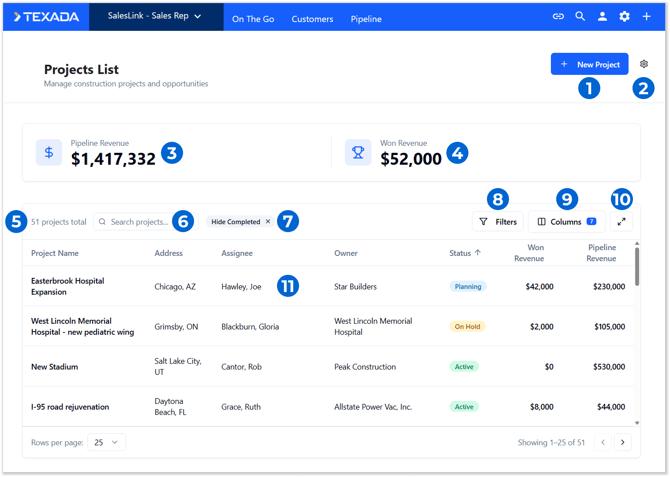Go to the On The Go tab
Viewport: 670px width, 477px height.
click(253, 19)
